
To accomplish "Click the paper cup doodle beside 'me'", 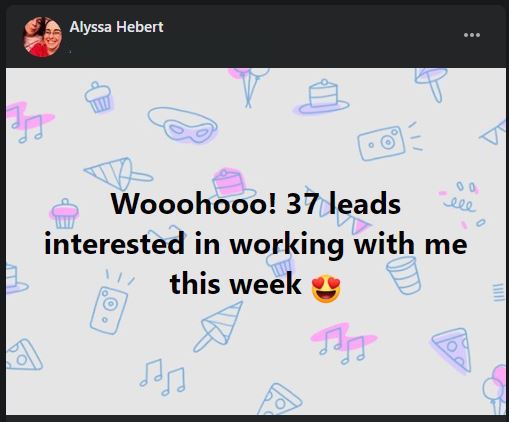I will (x=404, y=275).
